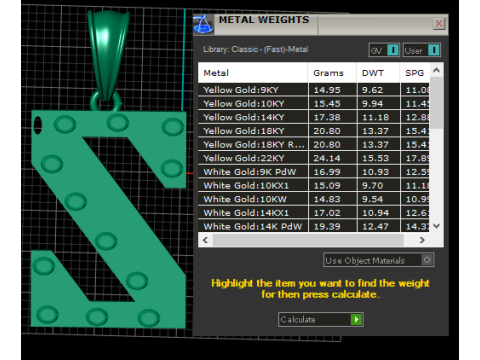Click the DWT column header

(378, 73)
